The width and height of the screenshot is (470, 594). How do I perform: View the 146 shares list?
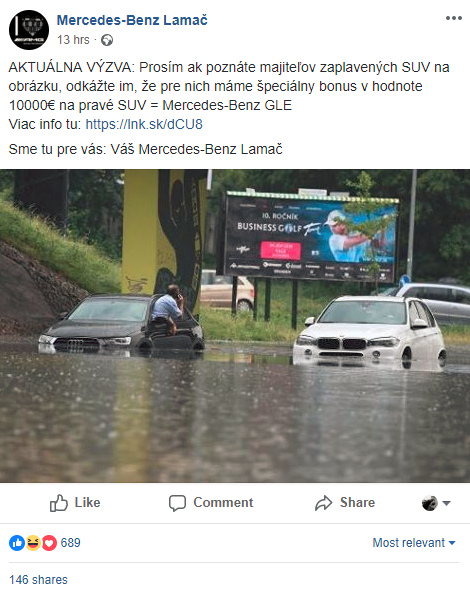coord(38,580)
